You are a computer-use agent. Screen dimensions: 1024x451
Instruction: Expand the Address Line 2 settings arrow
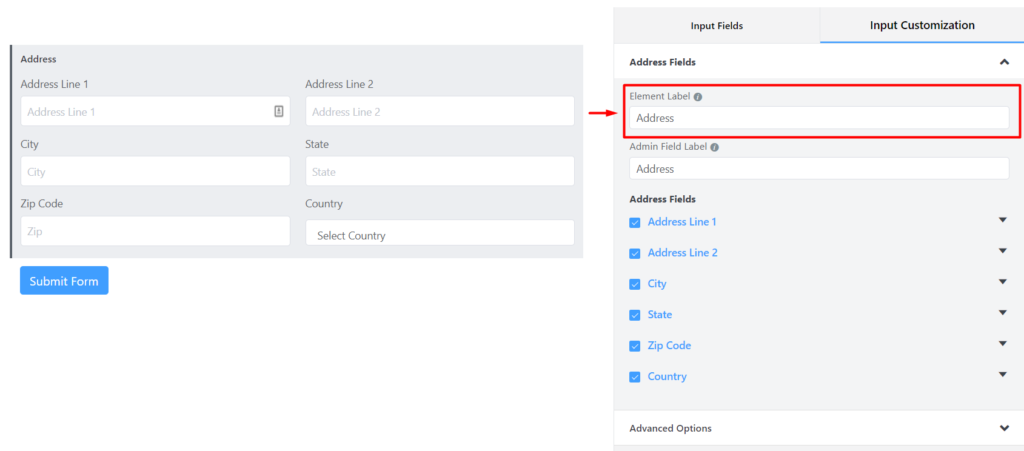point(1003,251)
